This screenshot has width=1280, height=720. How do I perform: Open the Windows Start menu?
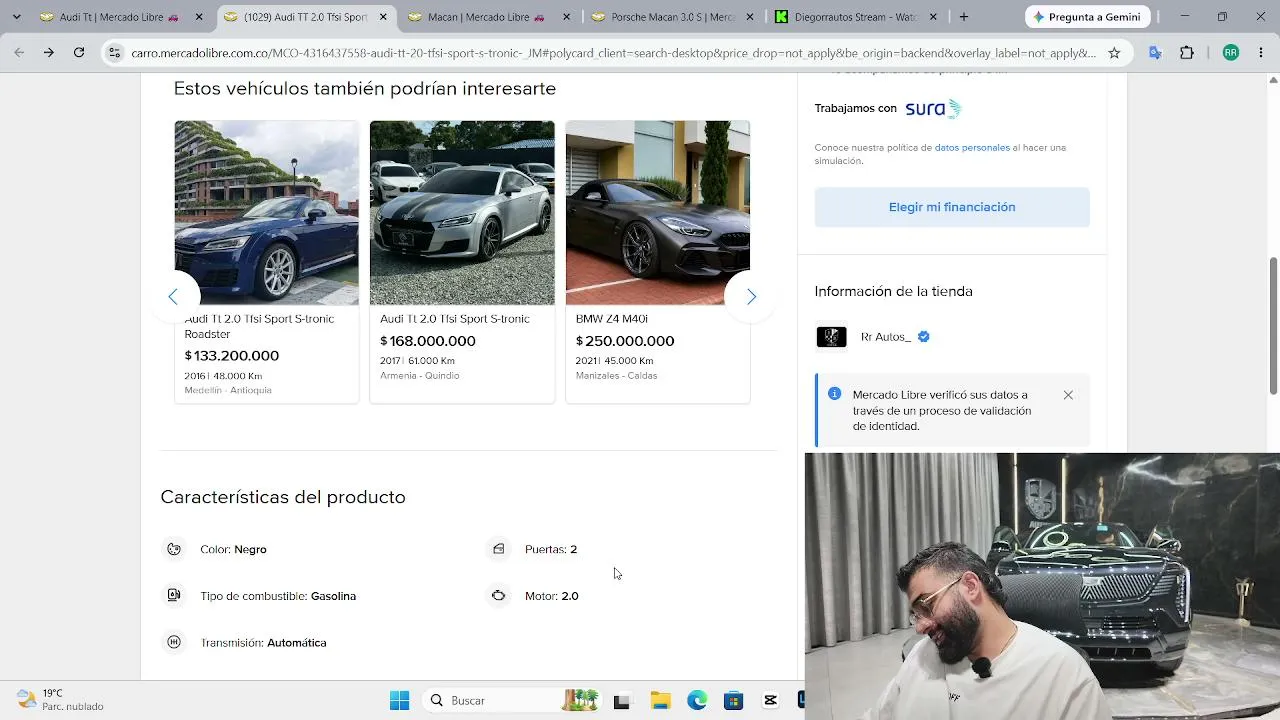399,700
